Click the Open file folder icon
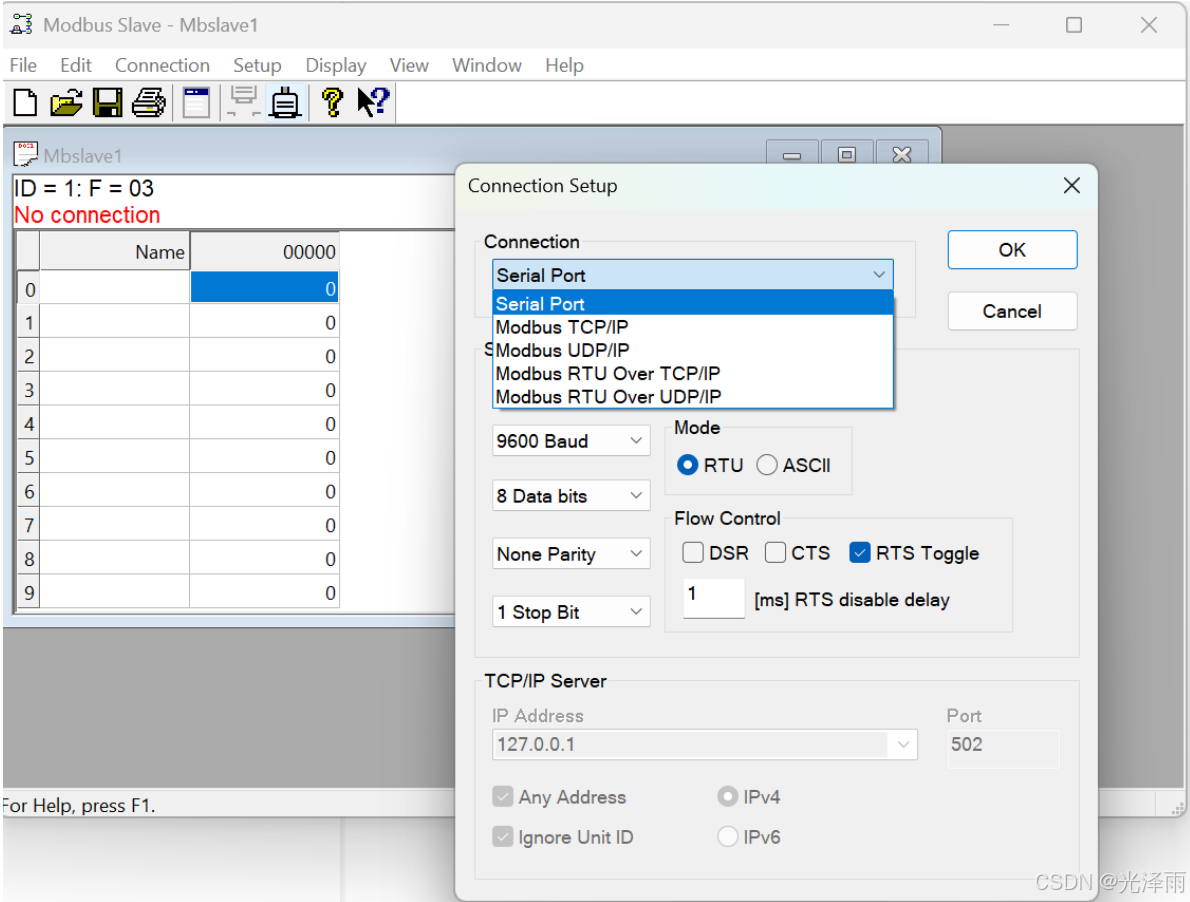Screen dimensions: 1190x902 (66, 102)
